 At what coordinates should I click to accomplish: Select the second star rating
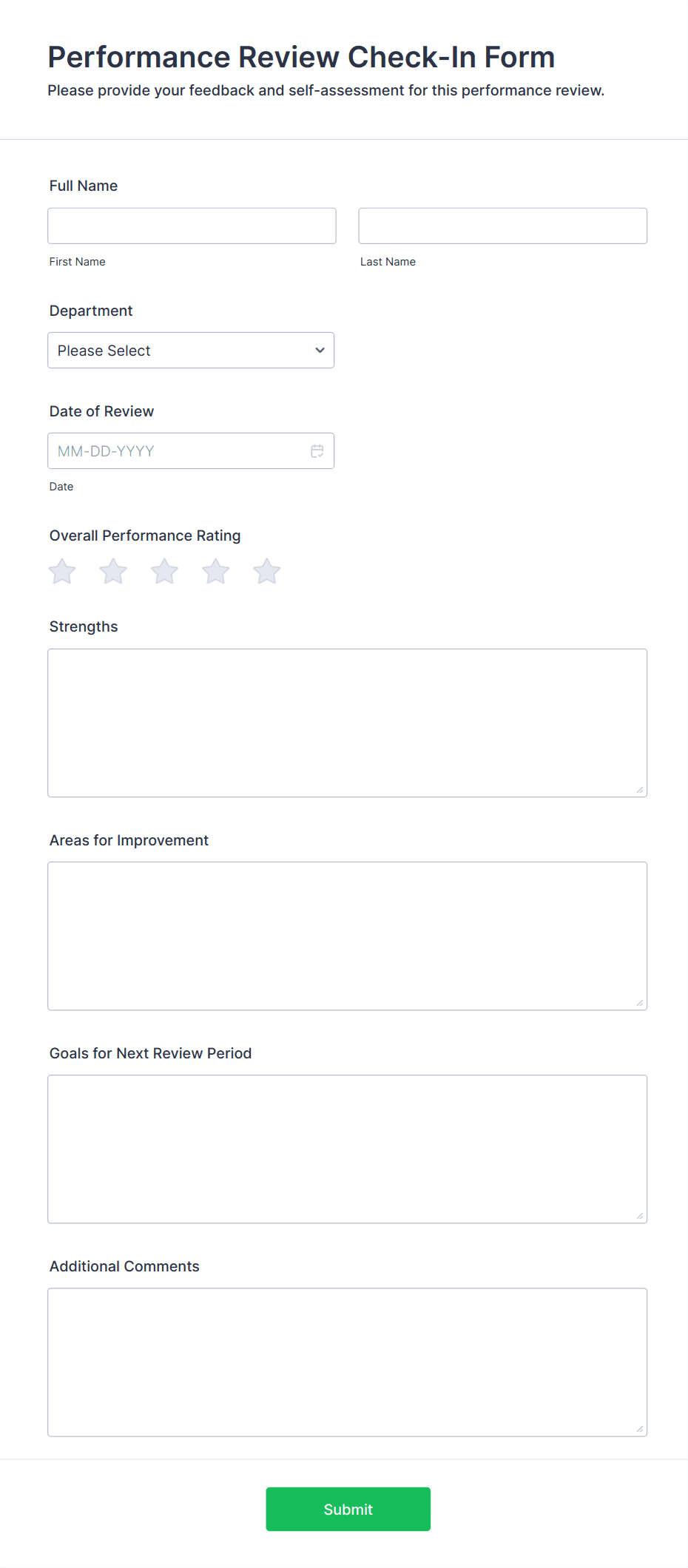coord(112,570)
